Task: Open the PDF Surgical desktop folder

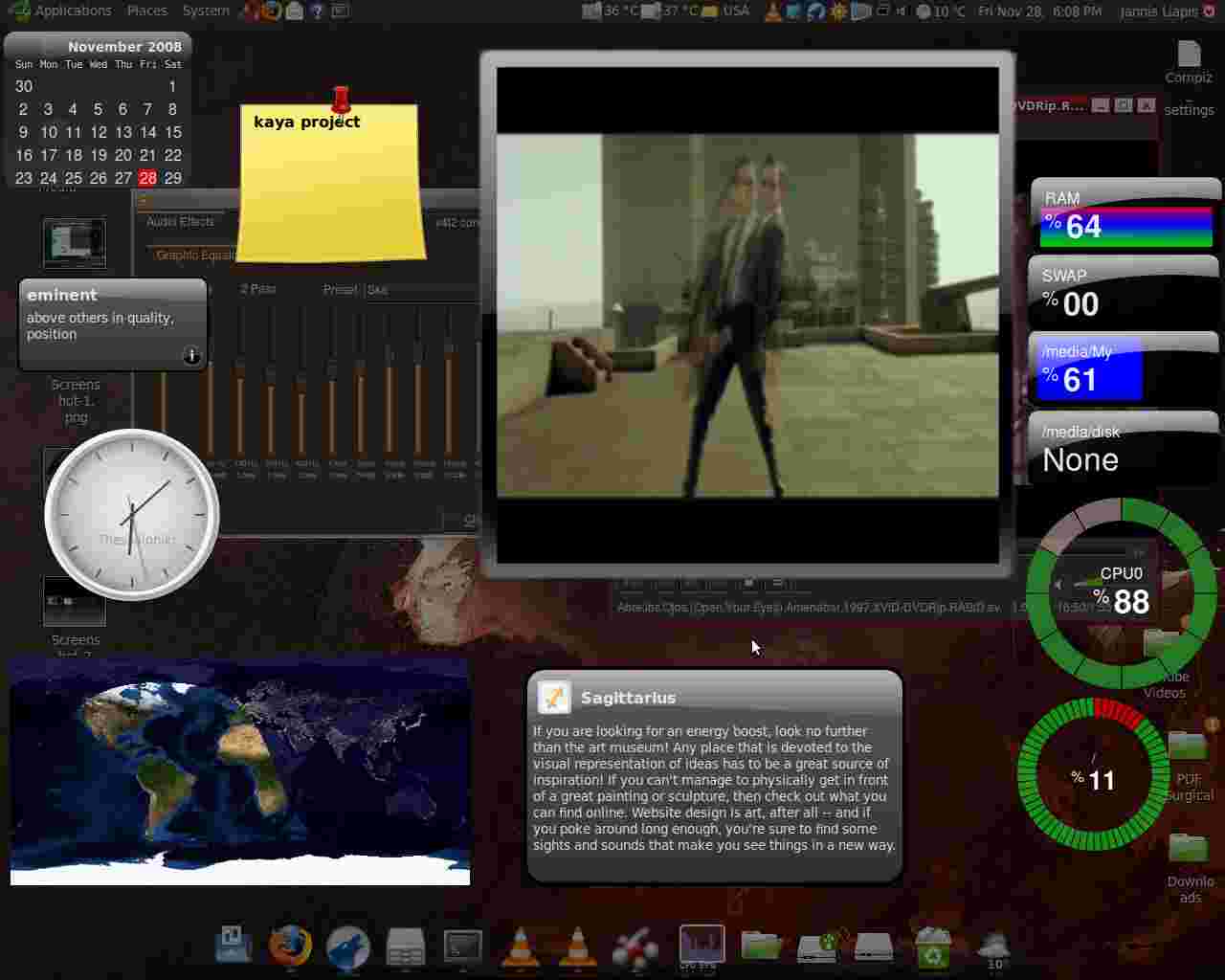Action: [x=1189, y=766]
